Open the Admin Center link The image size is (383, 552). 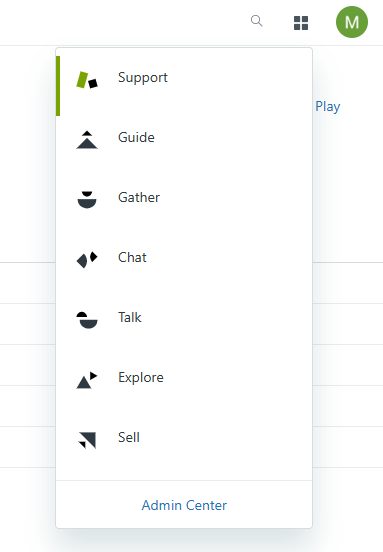tap(184, 505)
